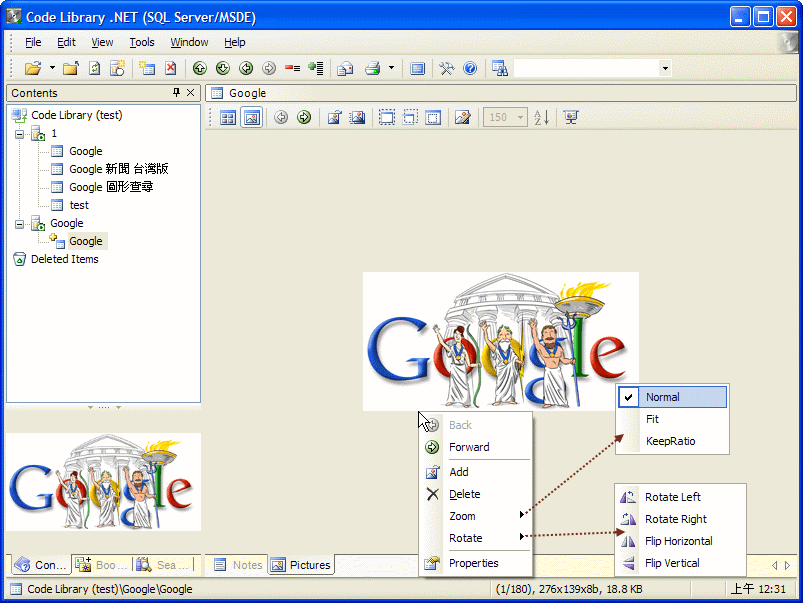Click the slideshow presentation icon

point(570,117)
